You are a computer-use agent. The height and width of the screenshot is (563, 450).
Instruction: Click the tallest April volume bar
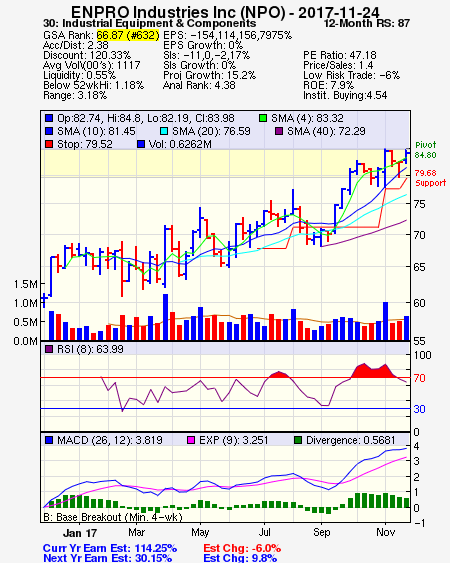coord(166,317)
